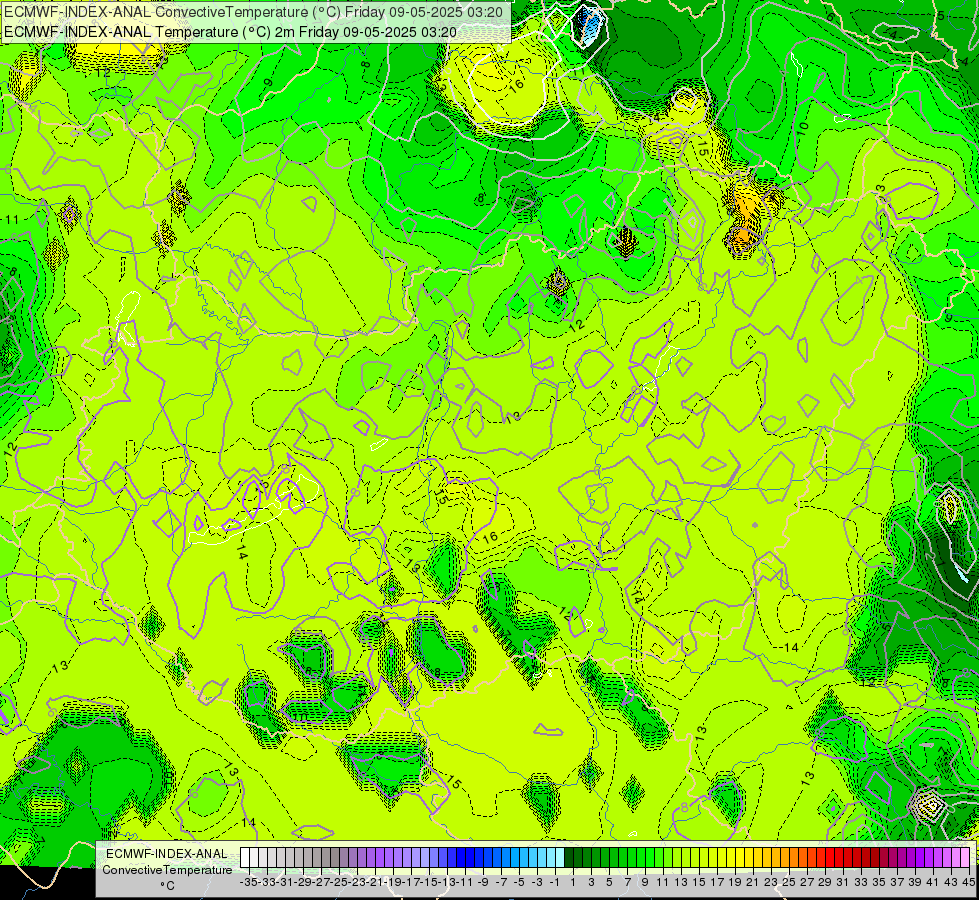Click legend scale value -9
The width and height of the screenshot is (979, 900).
coord(483,882)
